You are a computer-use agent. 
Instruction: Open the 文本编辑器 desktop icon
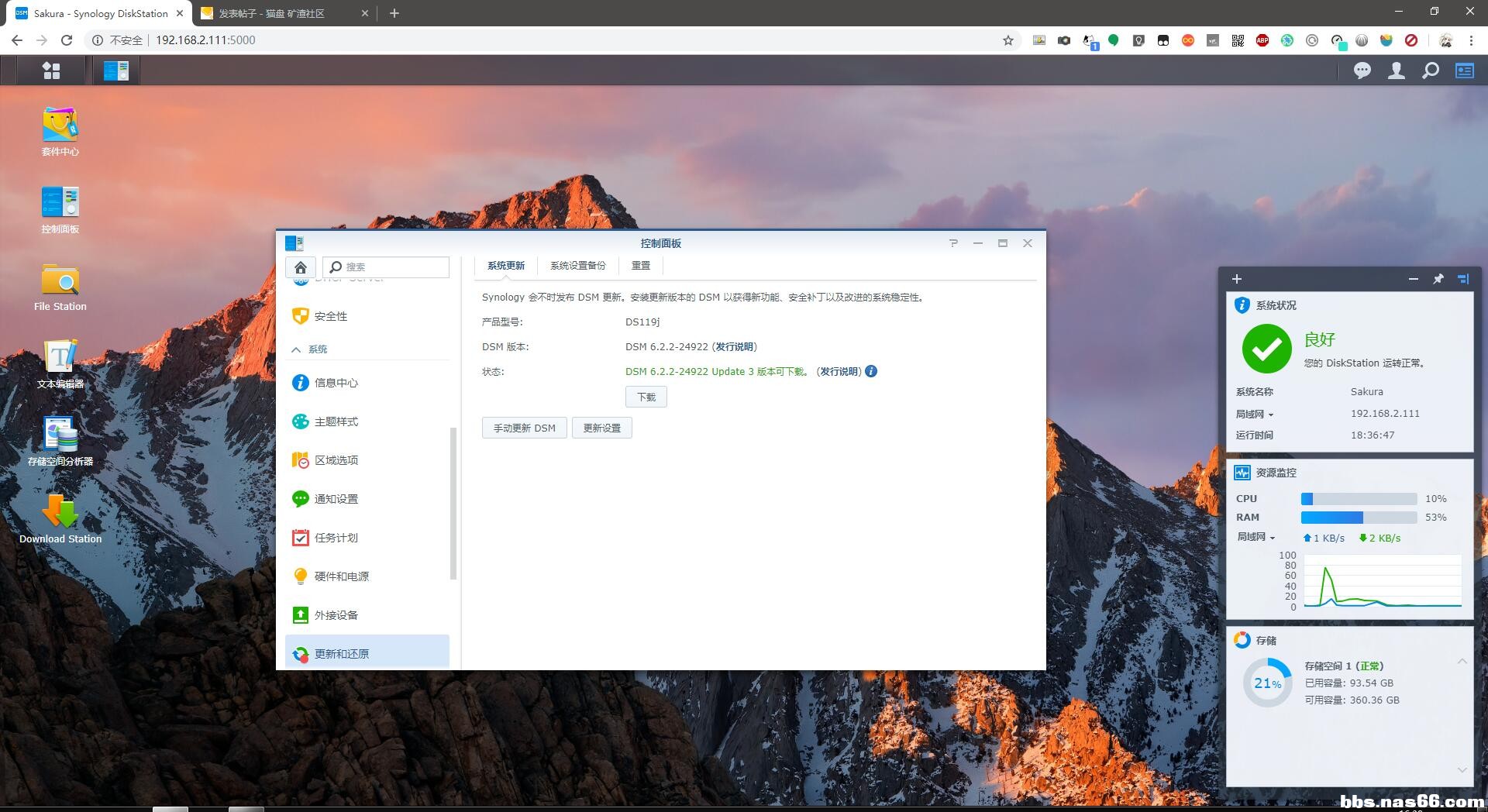point(60,364)
